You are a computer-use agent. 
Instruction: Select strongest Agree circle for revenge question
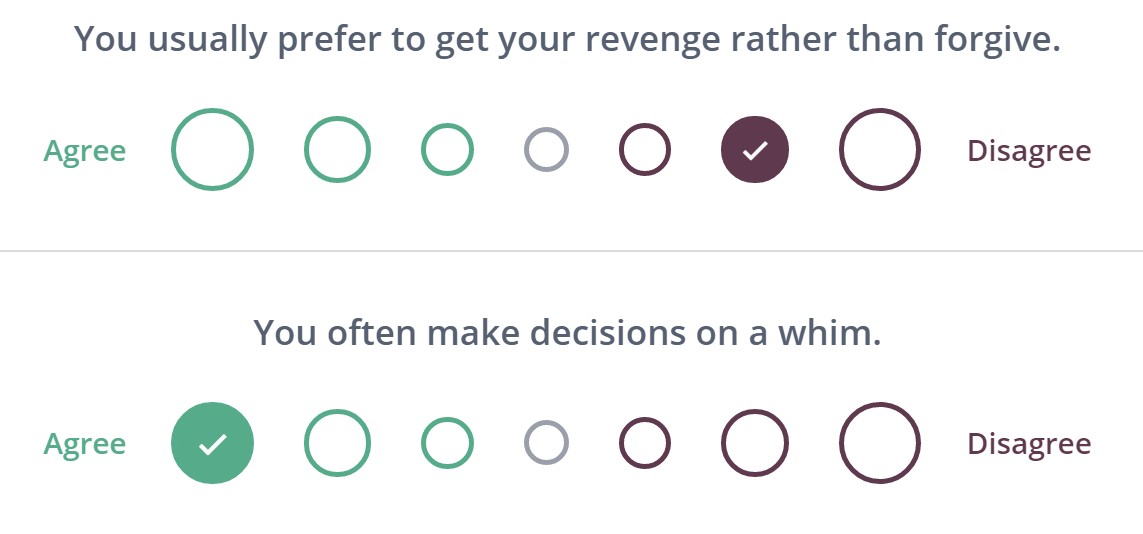coord(212,150)
